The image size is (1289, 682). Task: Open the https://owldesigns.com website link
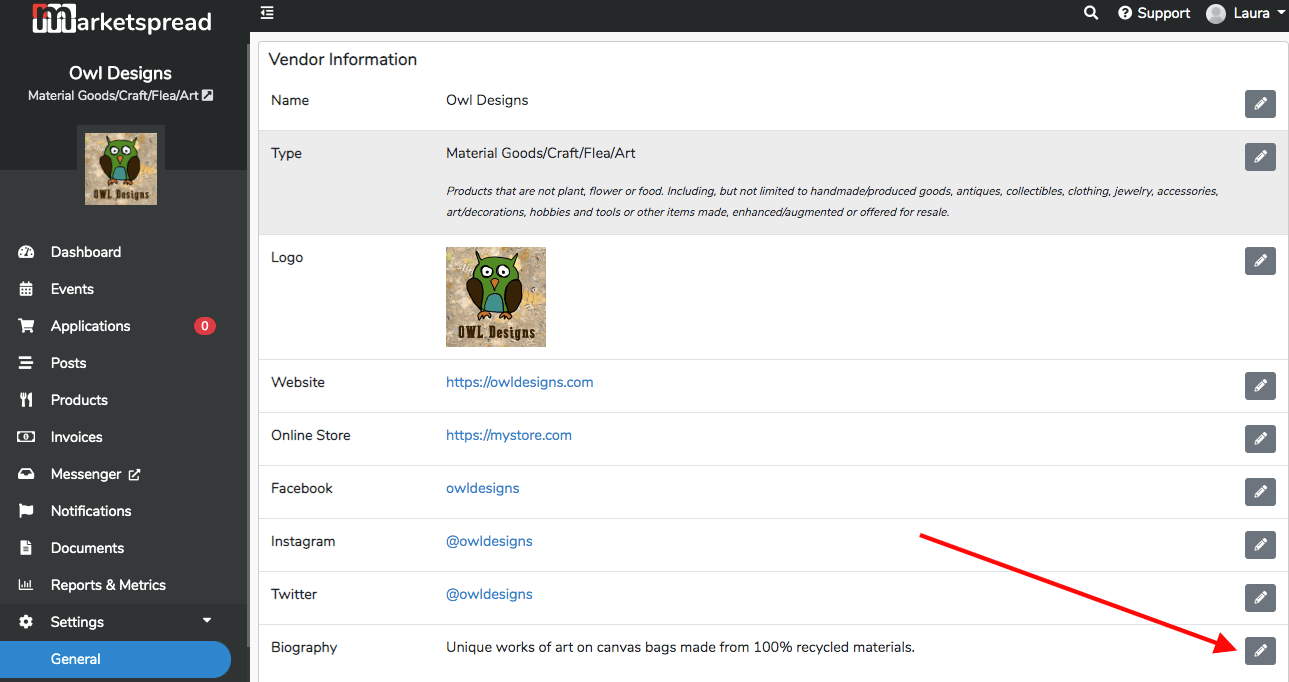point(520,382)
